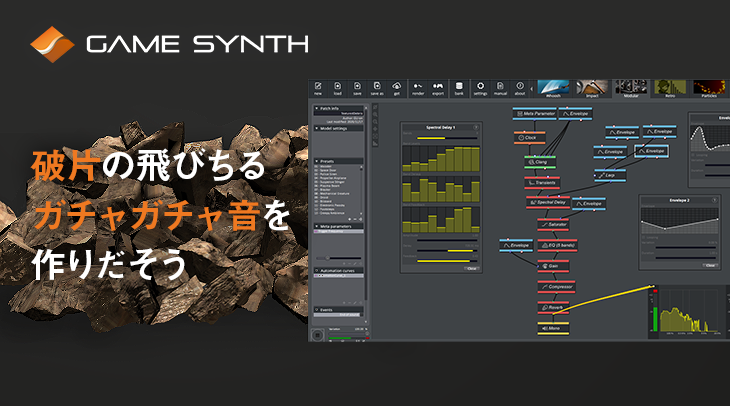Select the EQ (5 bands) node
This screenshot has height=406, width=730.
[x=557, y=245]
